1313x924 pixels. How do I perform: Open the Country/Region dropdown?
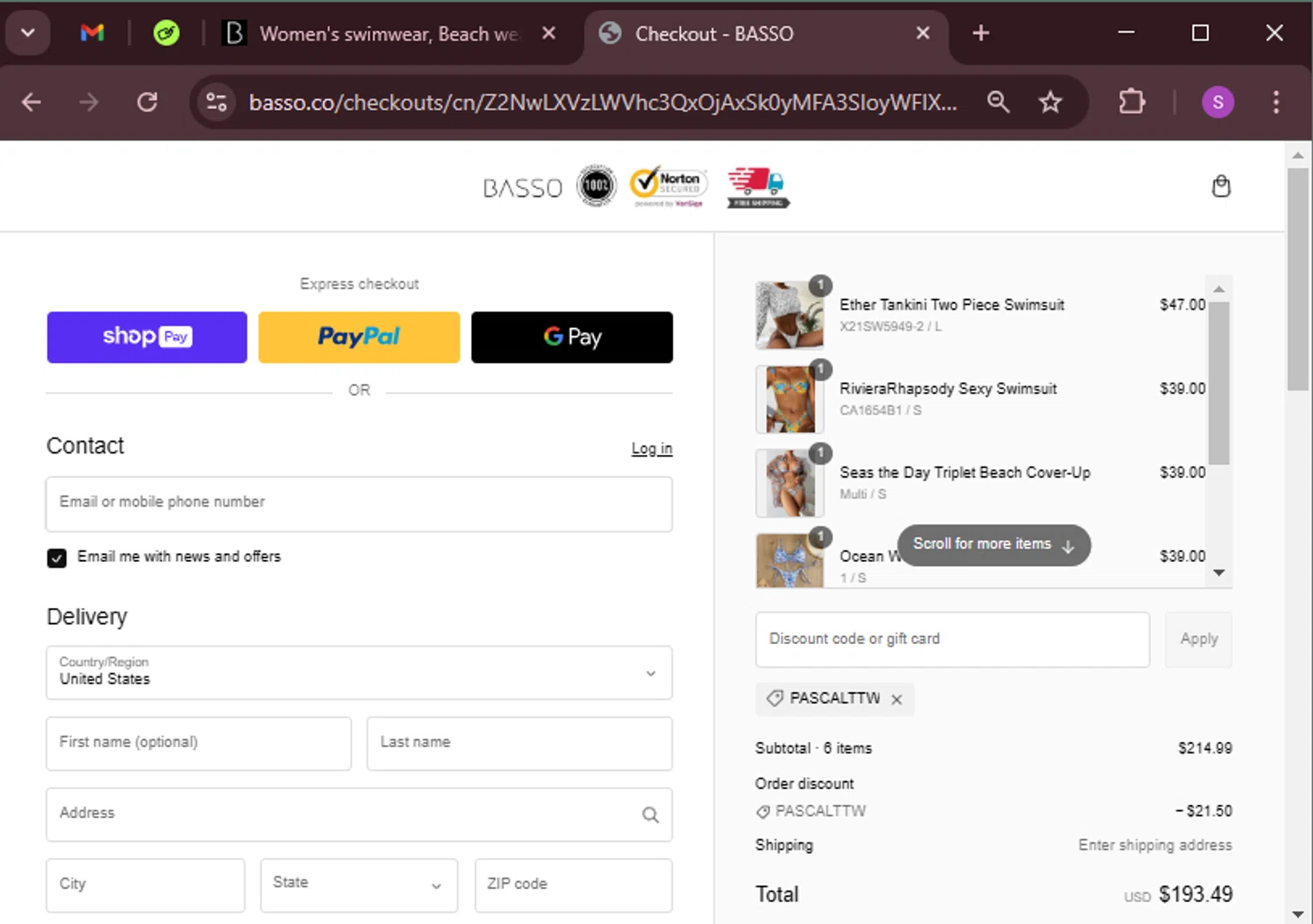(x=359, y=672)
